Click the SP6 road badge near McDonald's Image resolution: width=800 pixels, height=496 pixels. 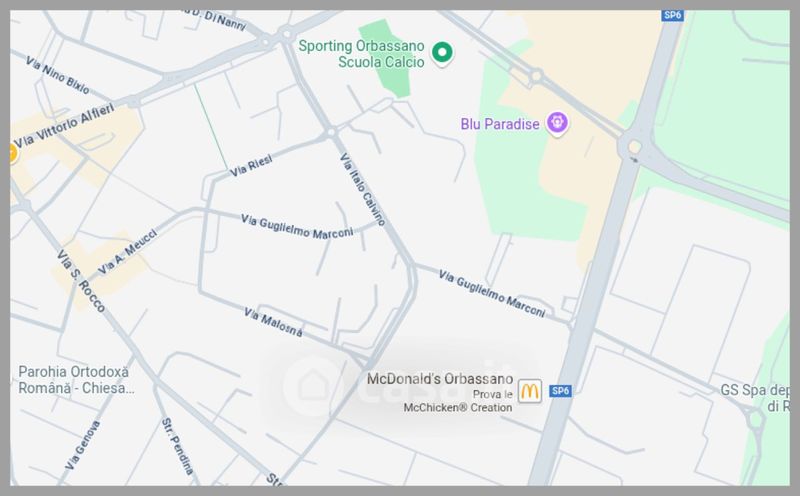[560, 391]
